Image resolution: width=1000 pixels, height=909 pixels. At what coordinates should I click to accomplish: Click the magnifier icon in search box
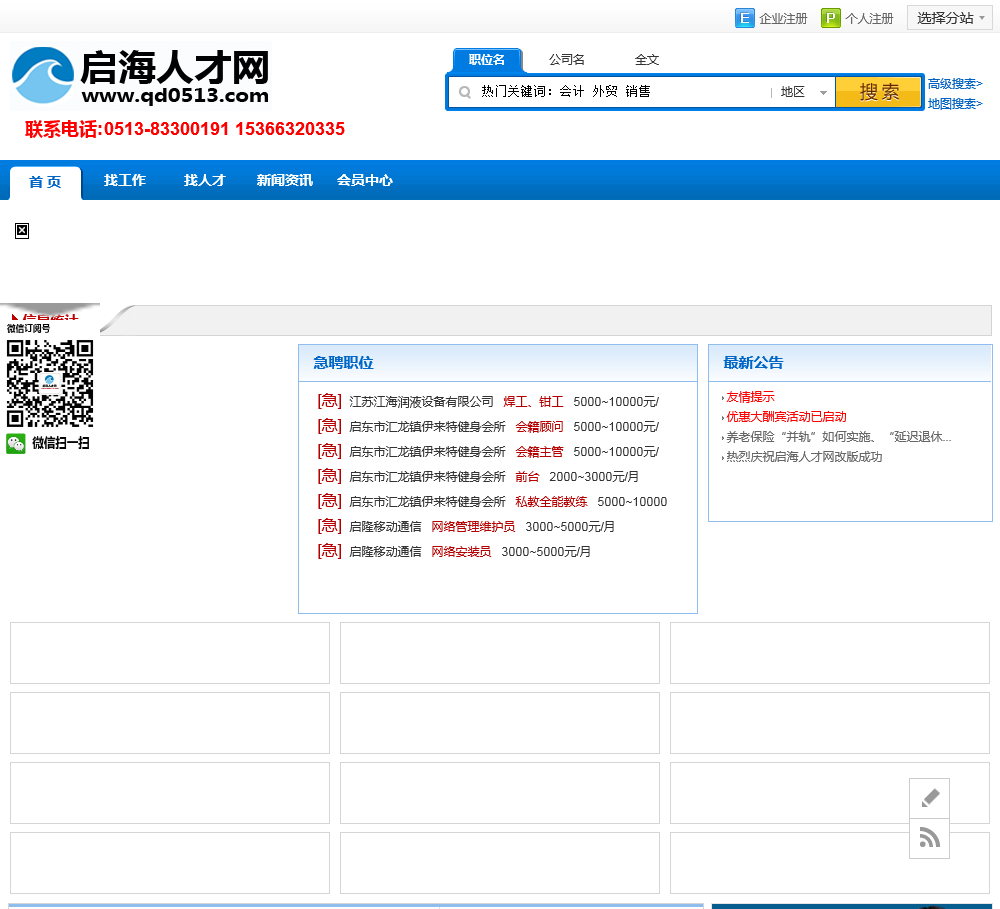coord(465,92)
